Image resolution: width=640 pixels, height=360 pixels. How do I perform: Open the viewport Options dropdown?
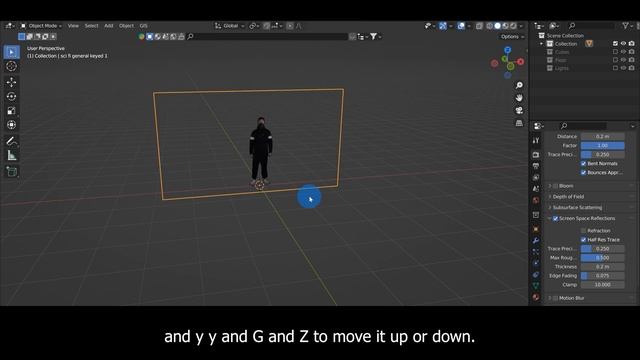tap(512, 37)
